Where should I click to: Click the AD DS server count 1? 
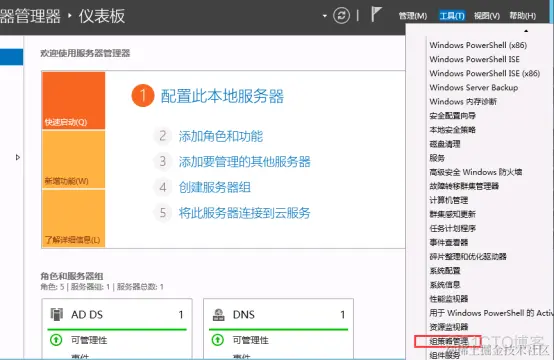181,314
